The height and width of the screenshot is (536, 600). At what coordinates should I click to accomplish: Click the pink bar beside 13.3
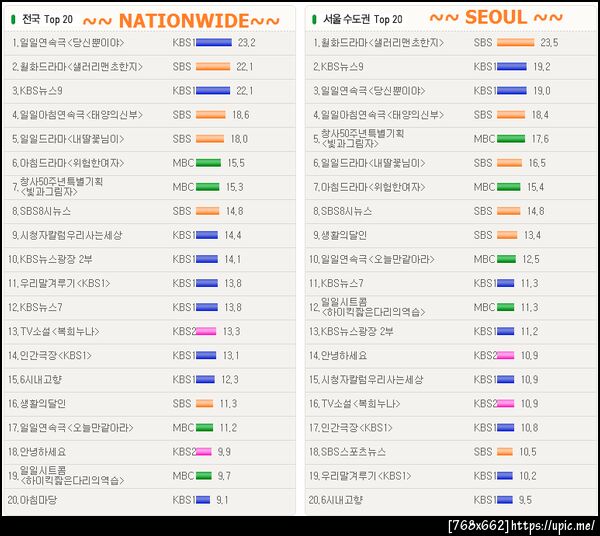click(x=206, y=332)
